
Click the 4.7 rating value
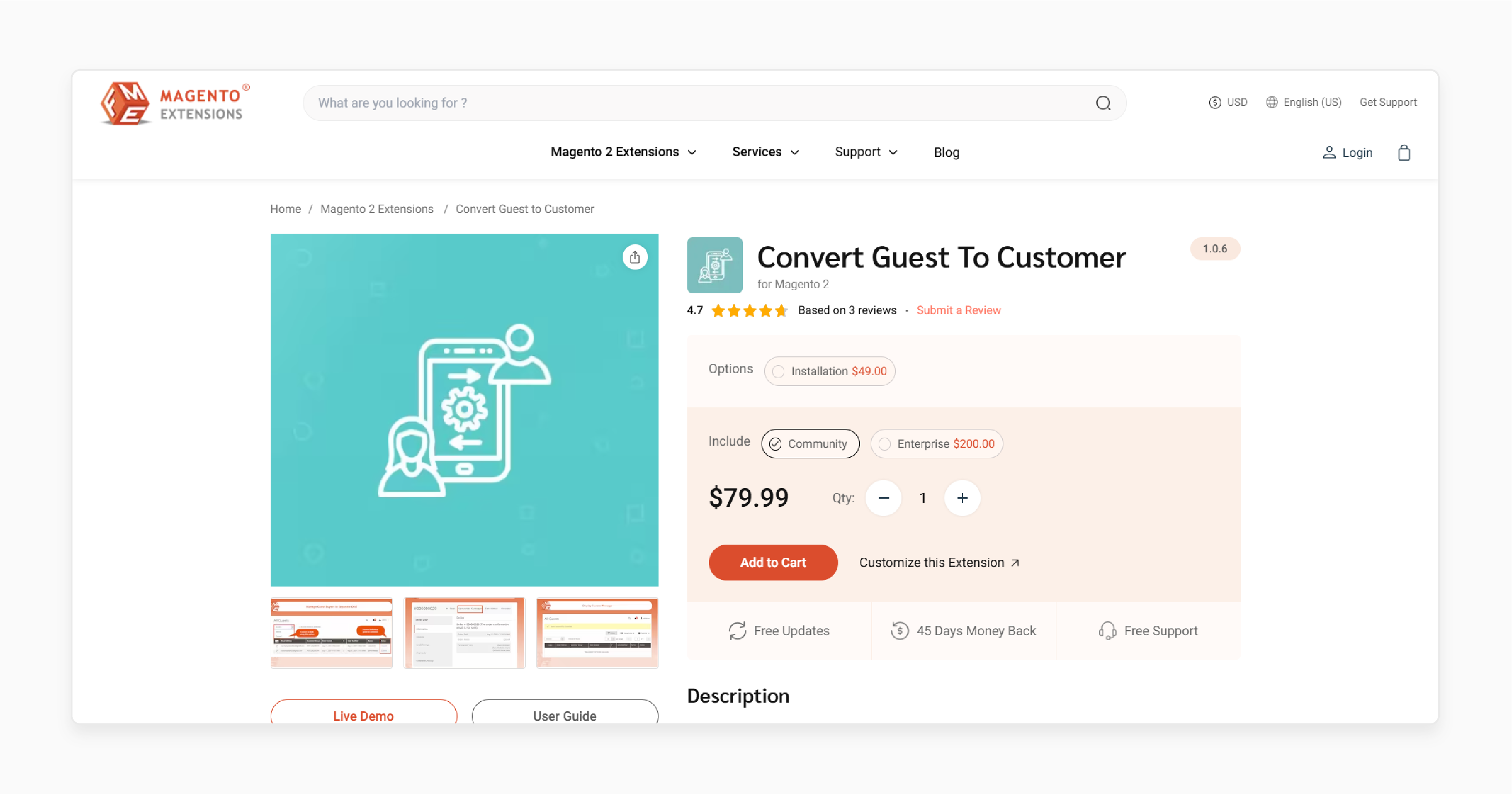pyautogui.click(x=694, y=310)
